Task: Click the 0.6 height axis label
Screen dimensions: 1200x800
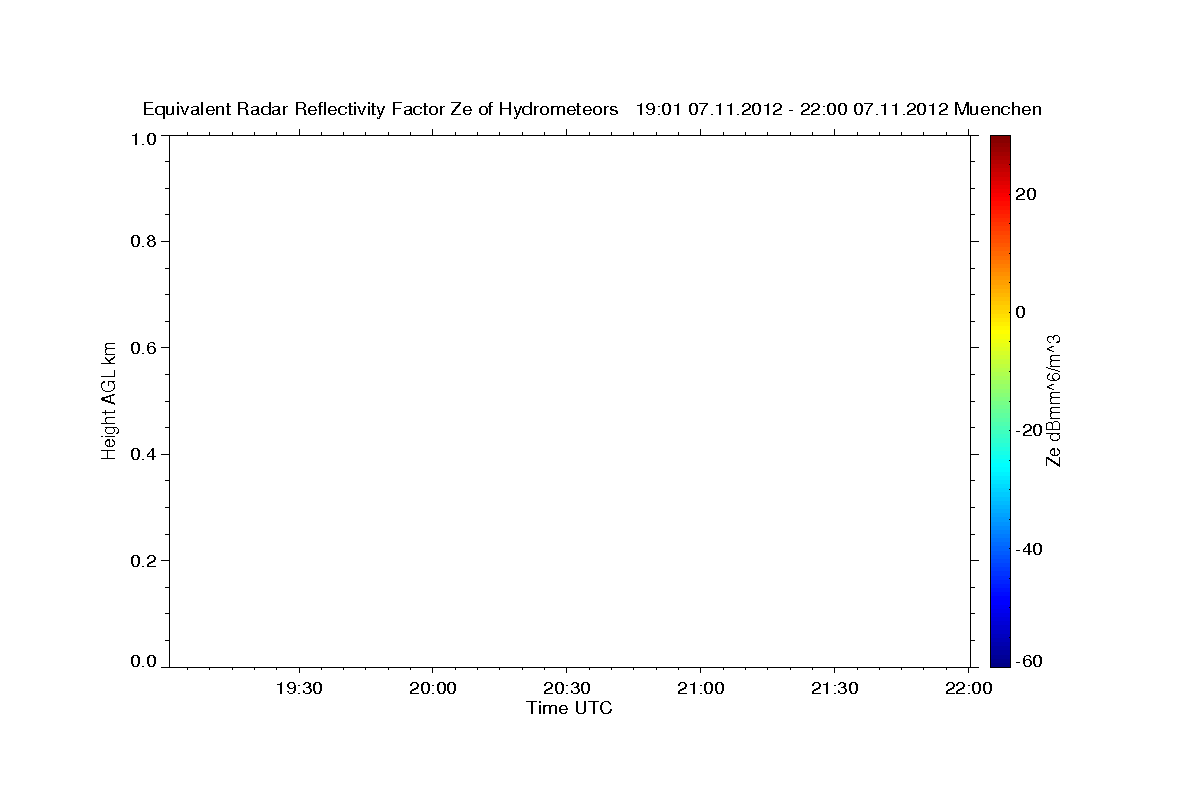Action: [x=145, y=348]
